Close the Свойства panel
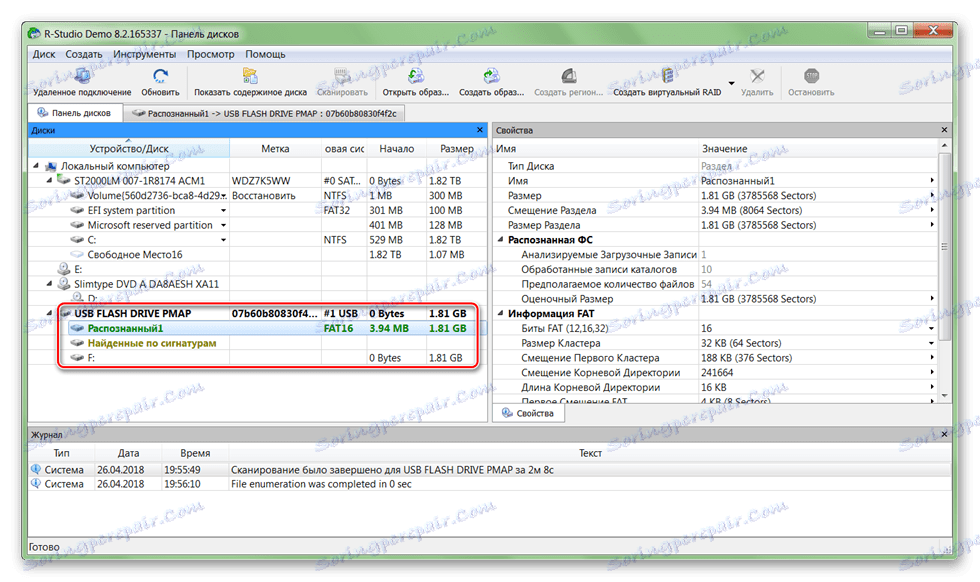This screenshot has width=980, height=582. [x=944, y=130]
